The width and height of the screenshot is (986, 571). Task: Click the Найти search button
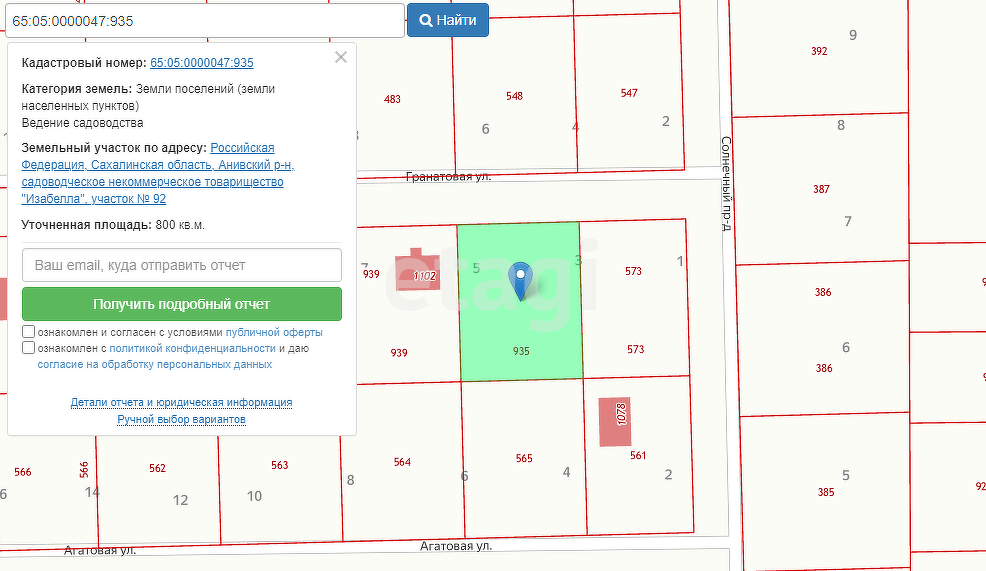(447, 20)
